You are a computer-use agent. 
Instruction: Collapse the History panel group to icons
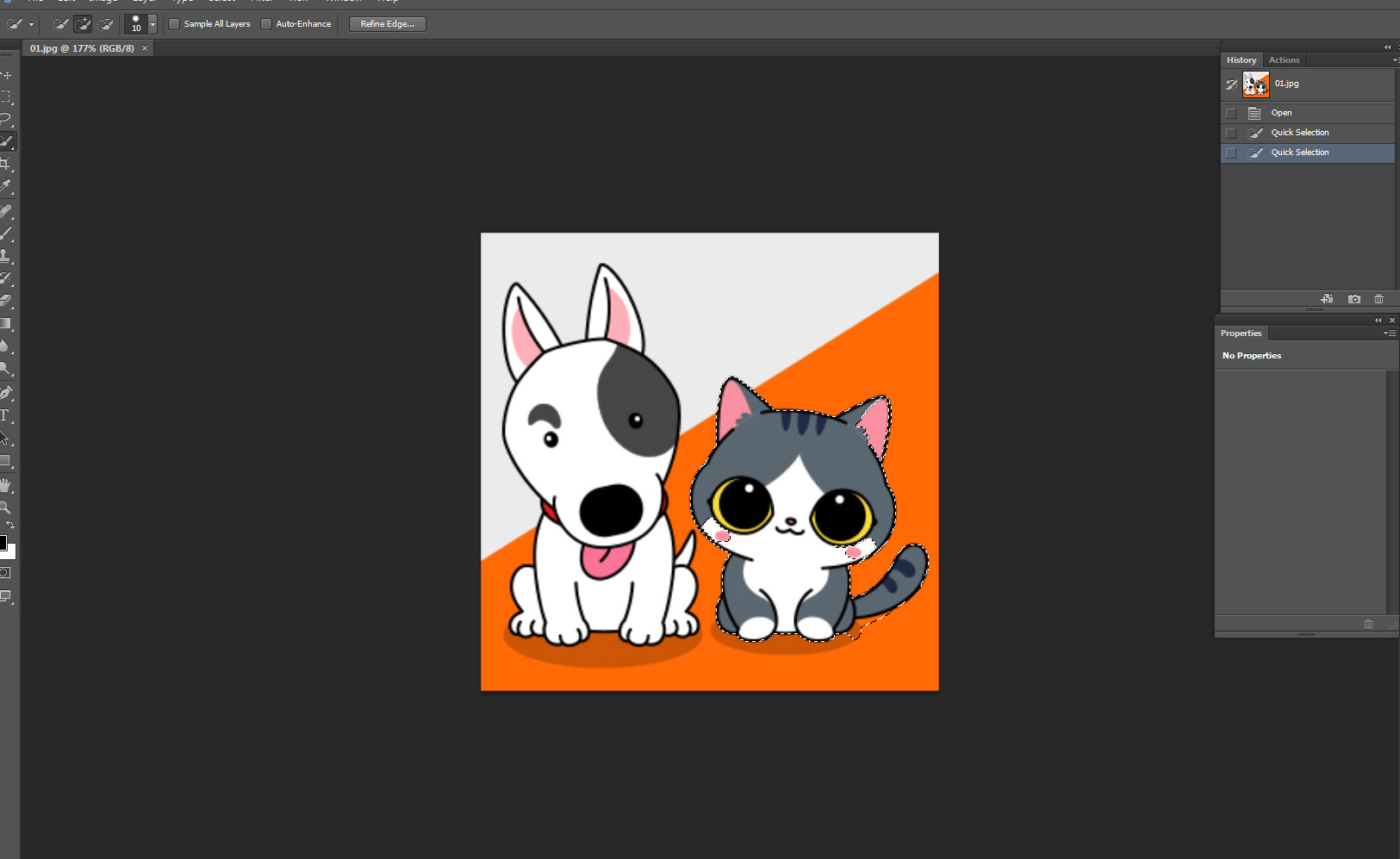(x=1387, y=47)
